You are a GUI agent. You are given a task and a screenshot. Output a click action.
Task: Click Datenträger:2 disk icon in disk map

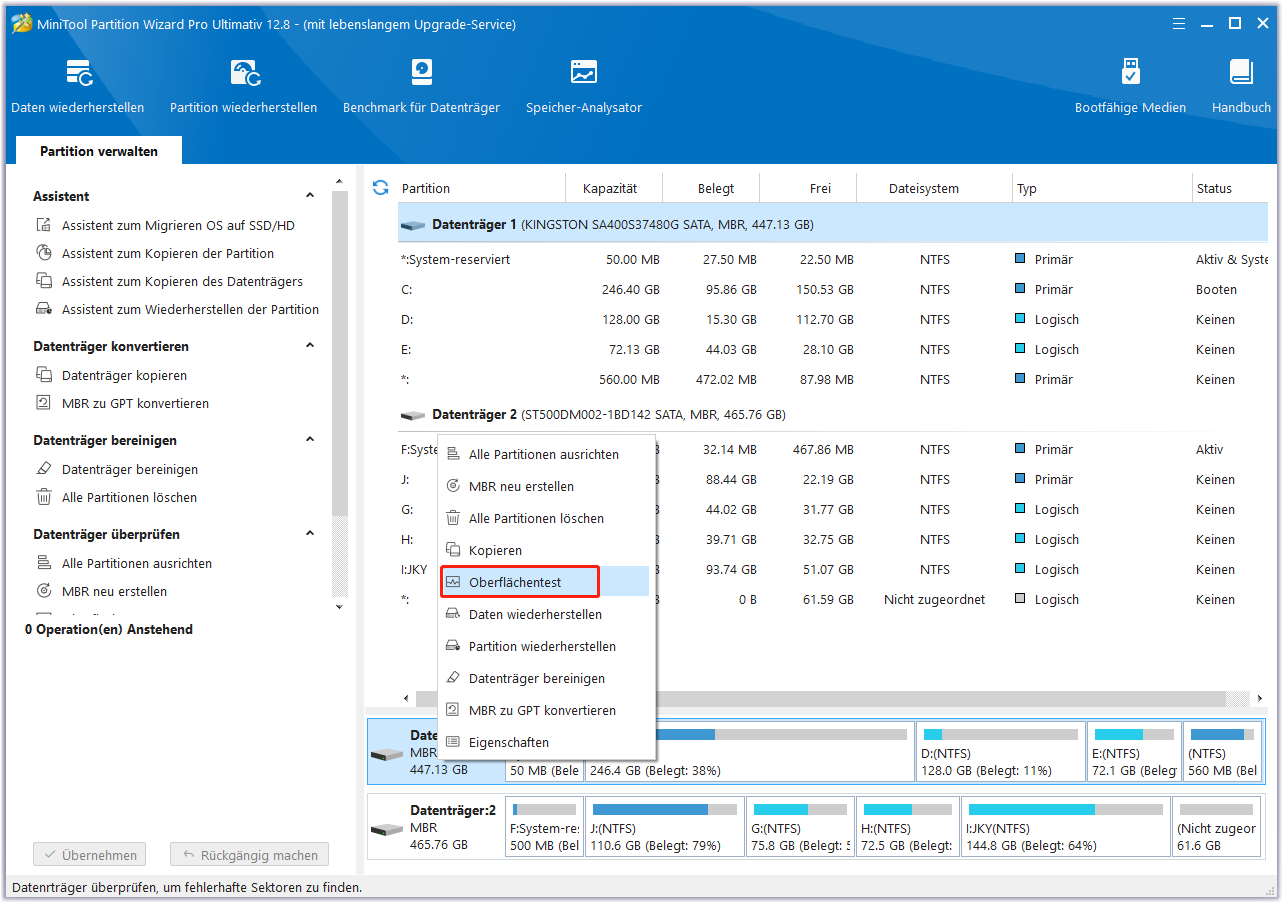(x=386, y=830)
